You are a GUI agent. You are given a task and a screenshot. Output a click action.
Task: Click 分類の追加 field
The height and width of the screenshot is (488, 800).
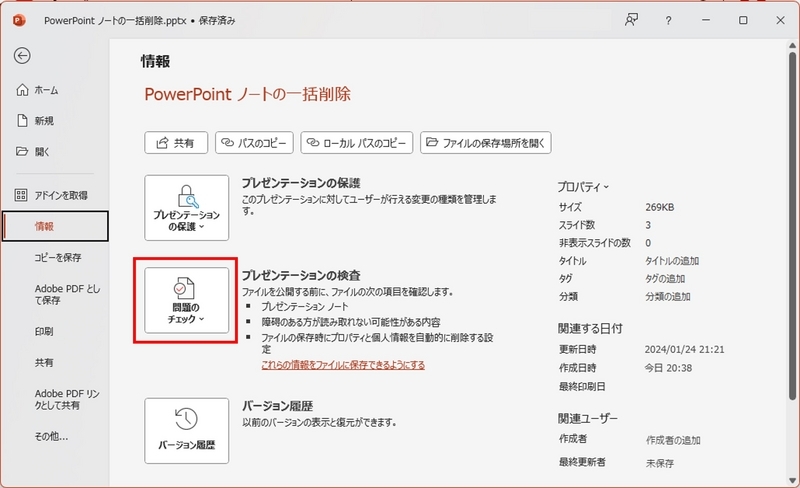click(667, 297)
